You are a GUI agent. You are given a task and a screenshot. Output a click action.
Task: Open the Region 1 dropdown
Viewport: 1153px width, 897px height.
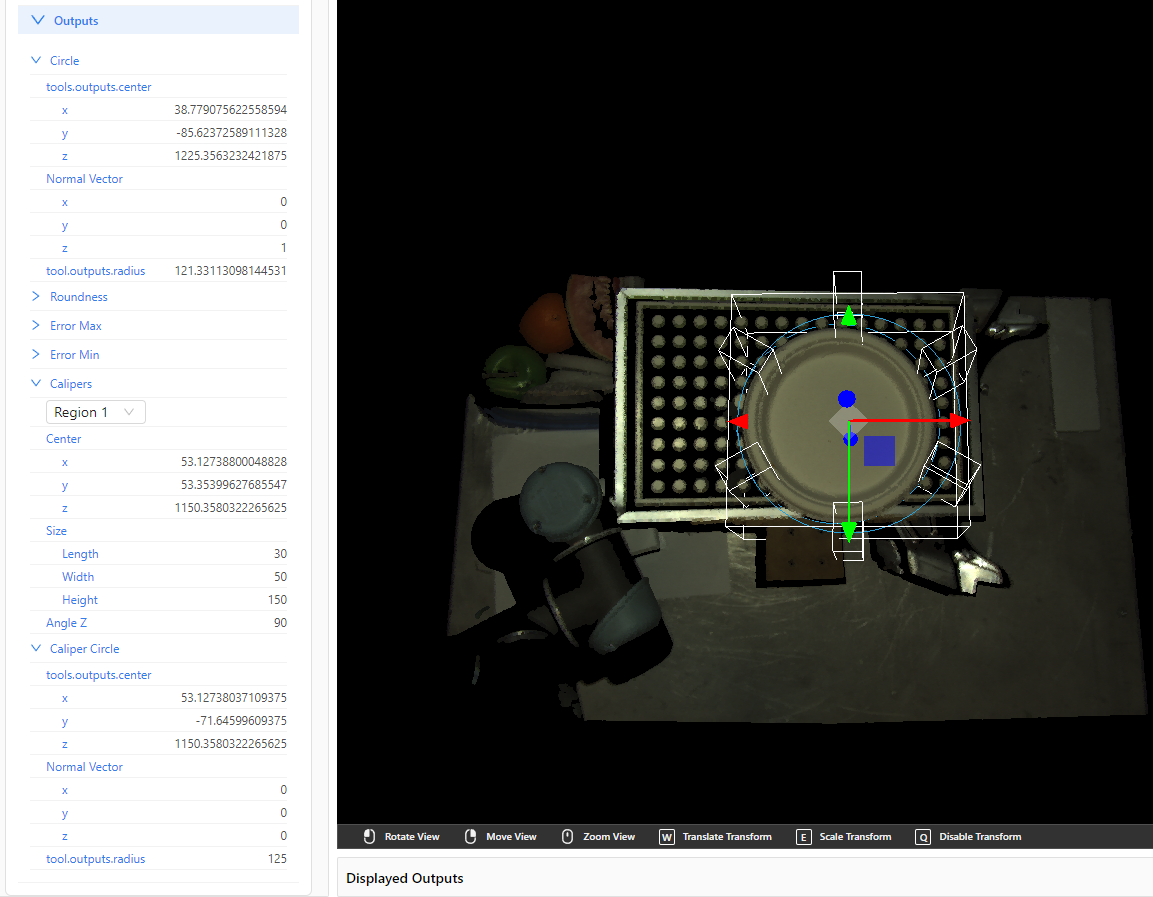[x=96, y=412]
